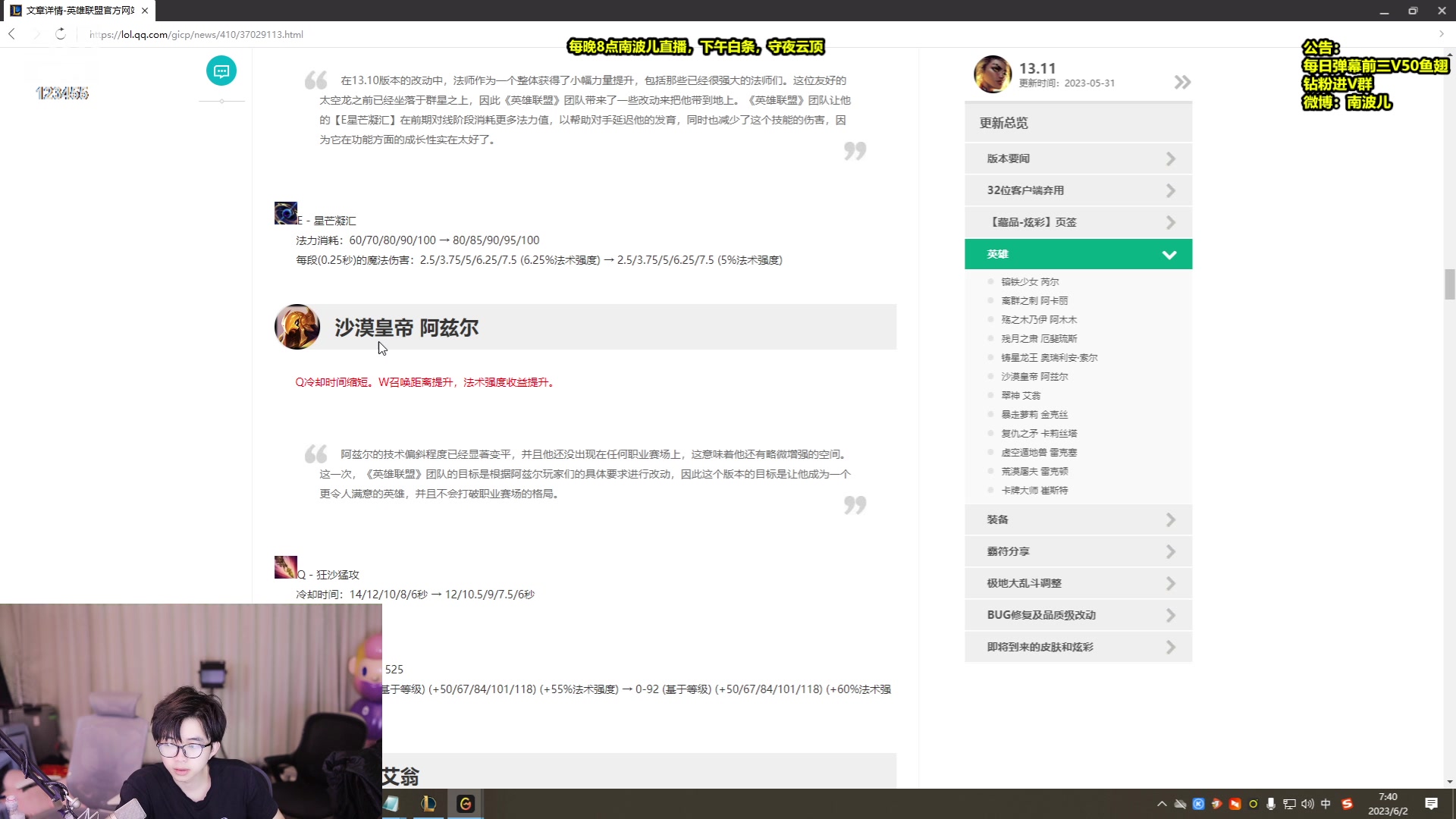Expand the 32位客户端弃用 section chevron
Viewport: 1456px width, 819px height.
pyautogui.click(x=1170, y=190)
